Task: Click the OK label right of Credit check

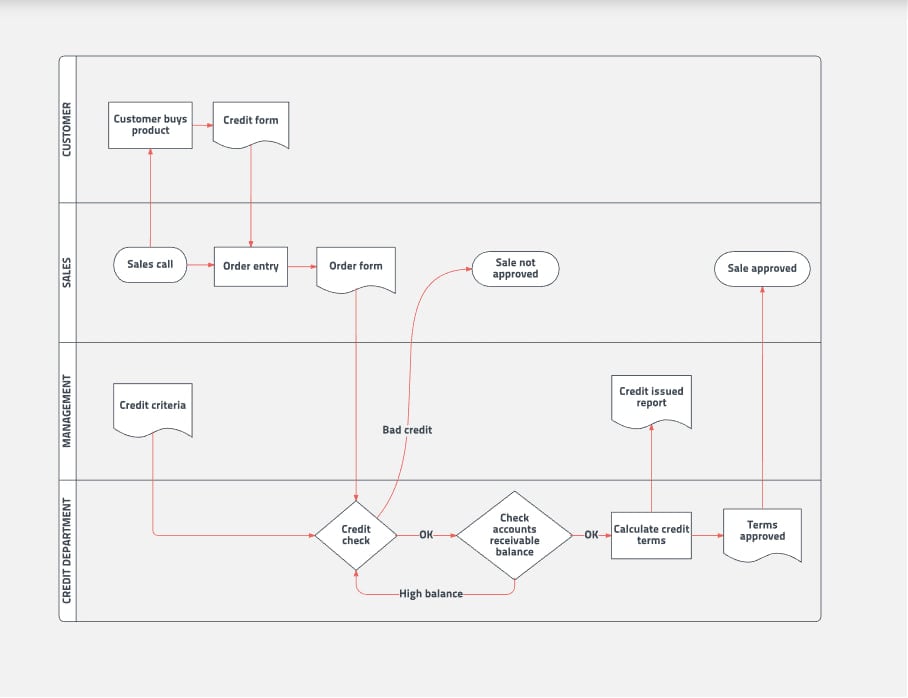Action: (426, 535)
